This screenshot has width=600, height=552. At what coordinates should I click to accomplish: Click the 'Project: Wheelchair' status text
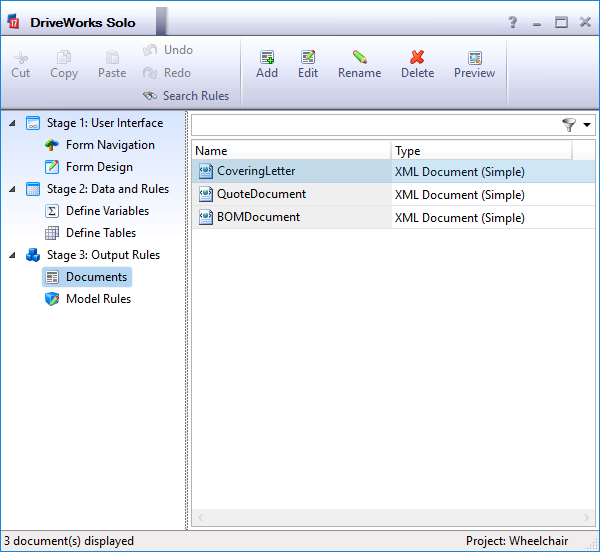(517, 541)
